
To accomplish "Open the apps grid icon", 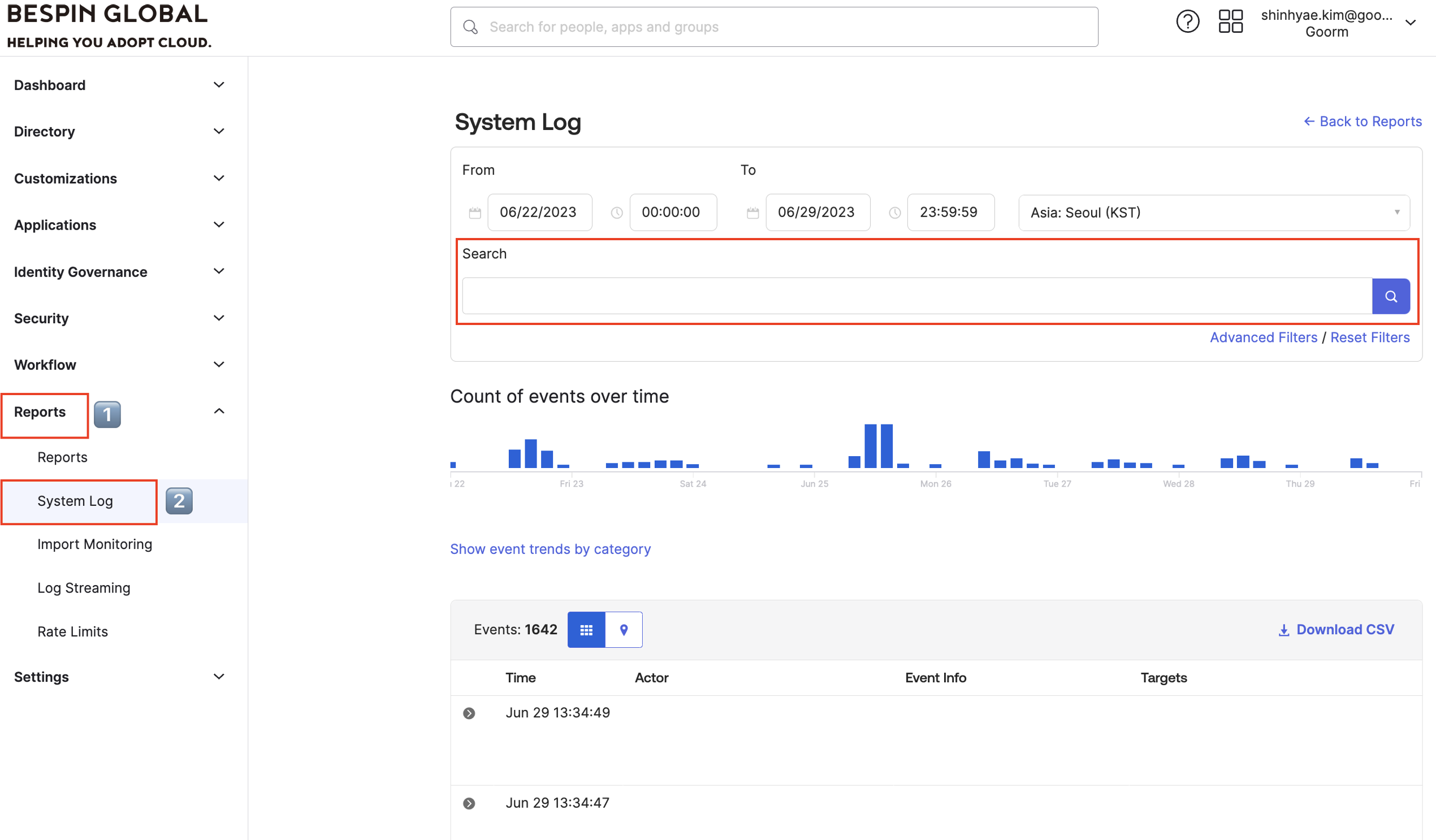I will point(1230,21).
